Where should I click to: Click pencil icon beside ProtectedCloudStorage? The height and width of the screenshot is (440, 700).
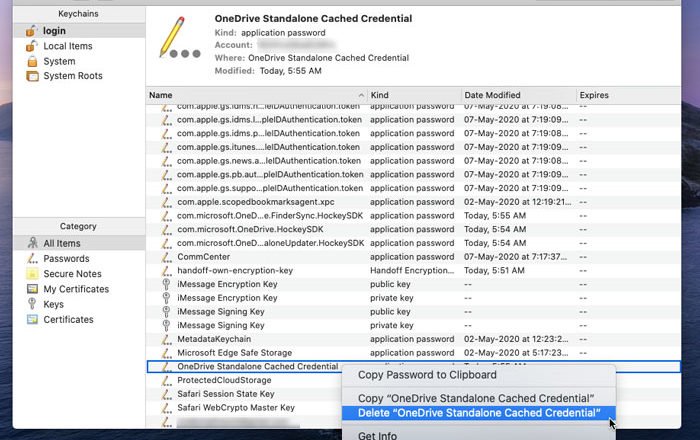click(x=167, y=381)
